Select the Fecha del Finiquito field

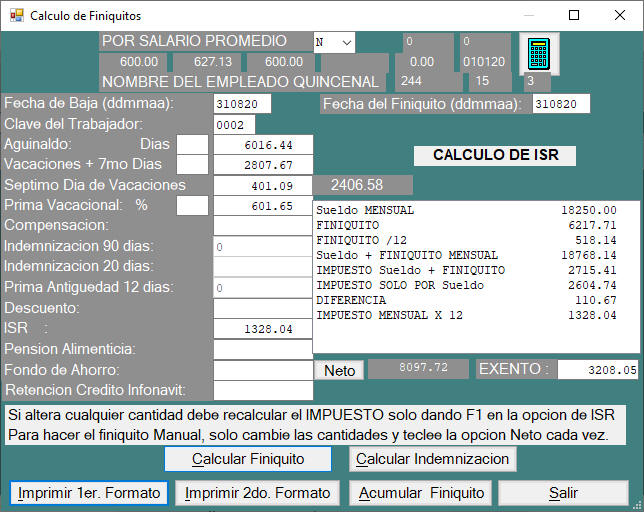[560, 104]
